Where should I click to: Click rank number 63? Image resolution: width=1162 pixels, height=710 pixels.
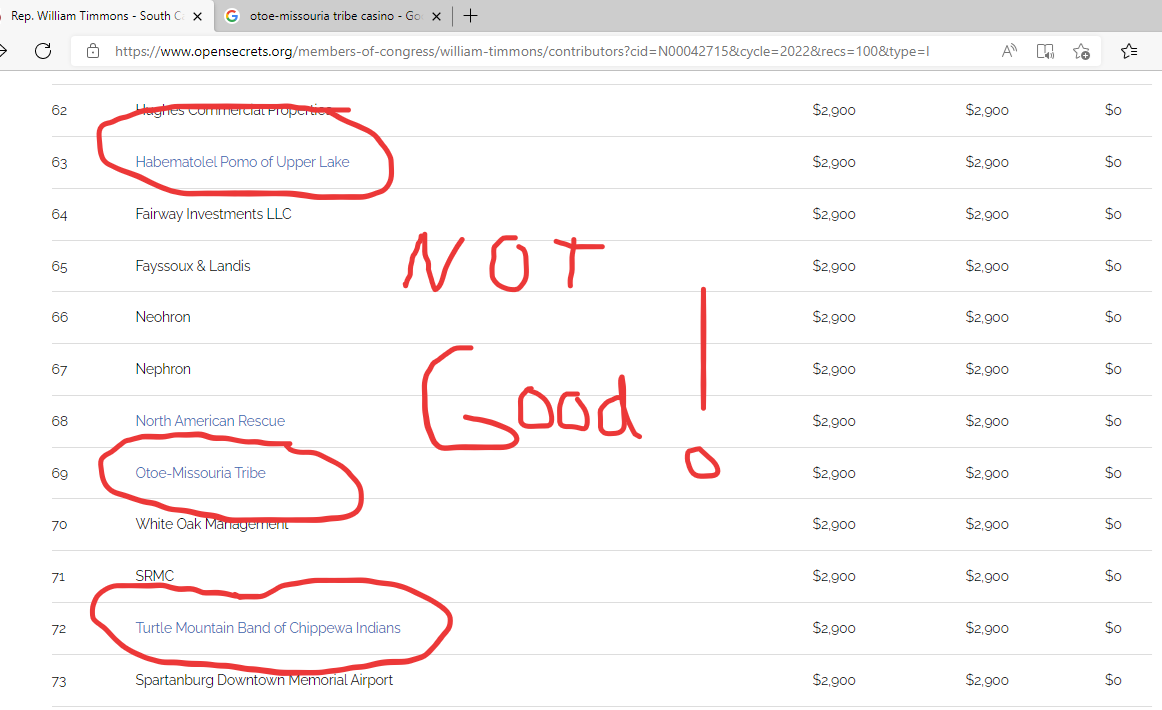pos(59,162)
